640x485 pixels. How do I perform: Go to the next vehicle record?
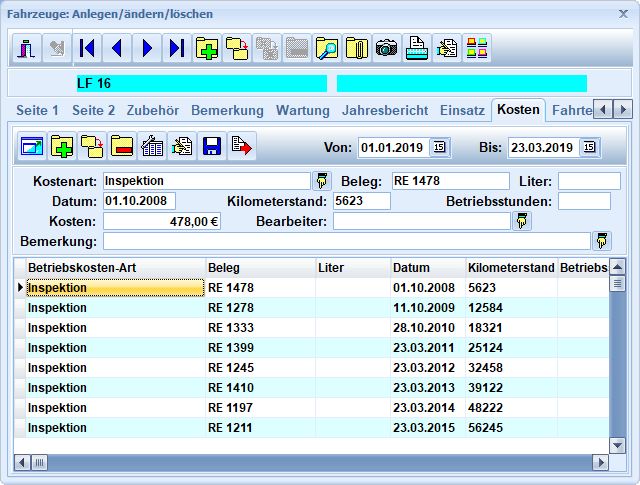tap(147, 49)
